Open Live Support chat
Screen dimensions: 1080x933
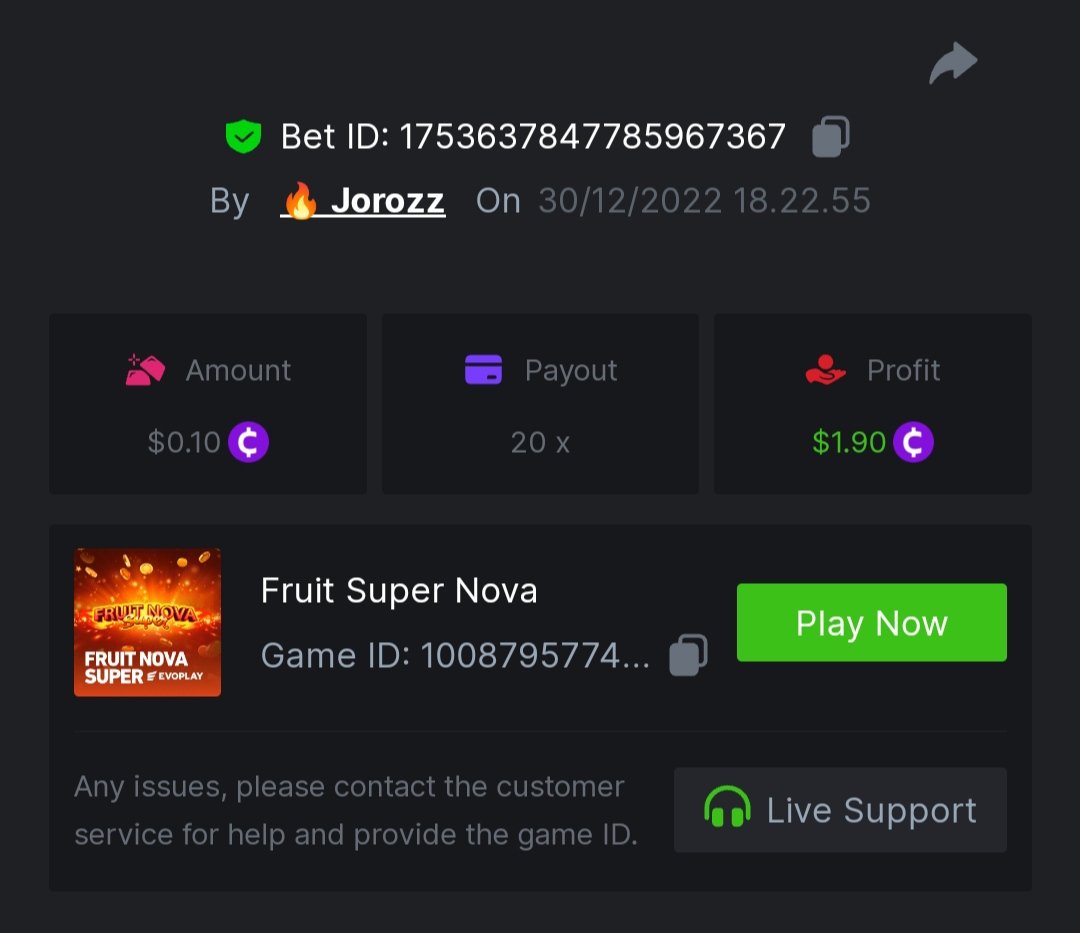840,810
